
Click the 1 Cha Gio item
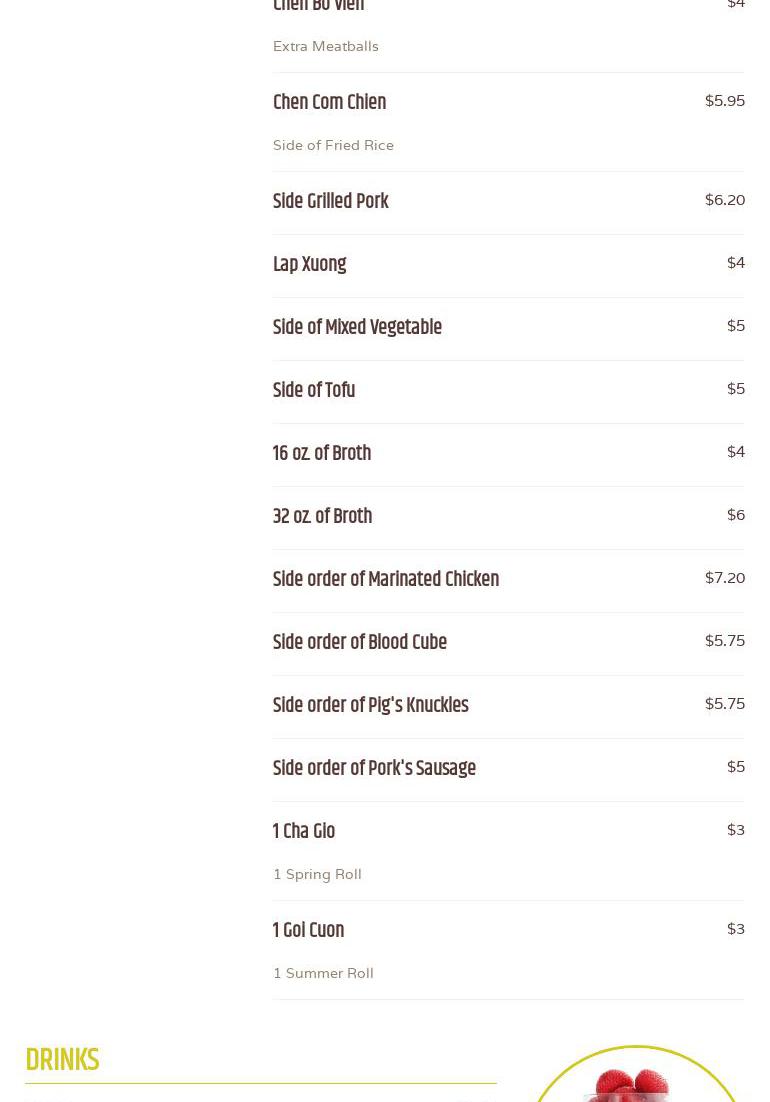click(304, 832)
